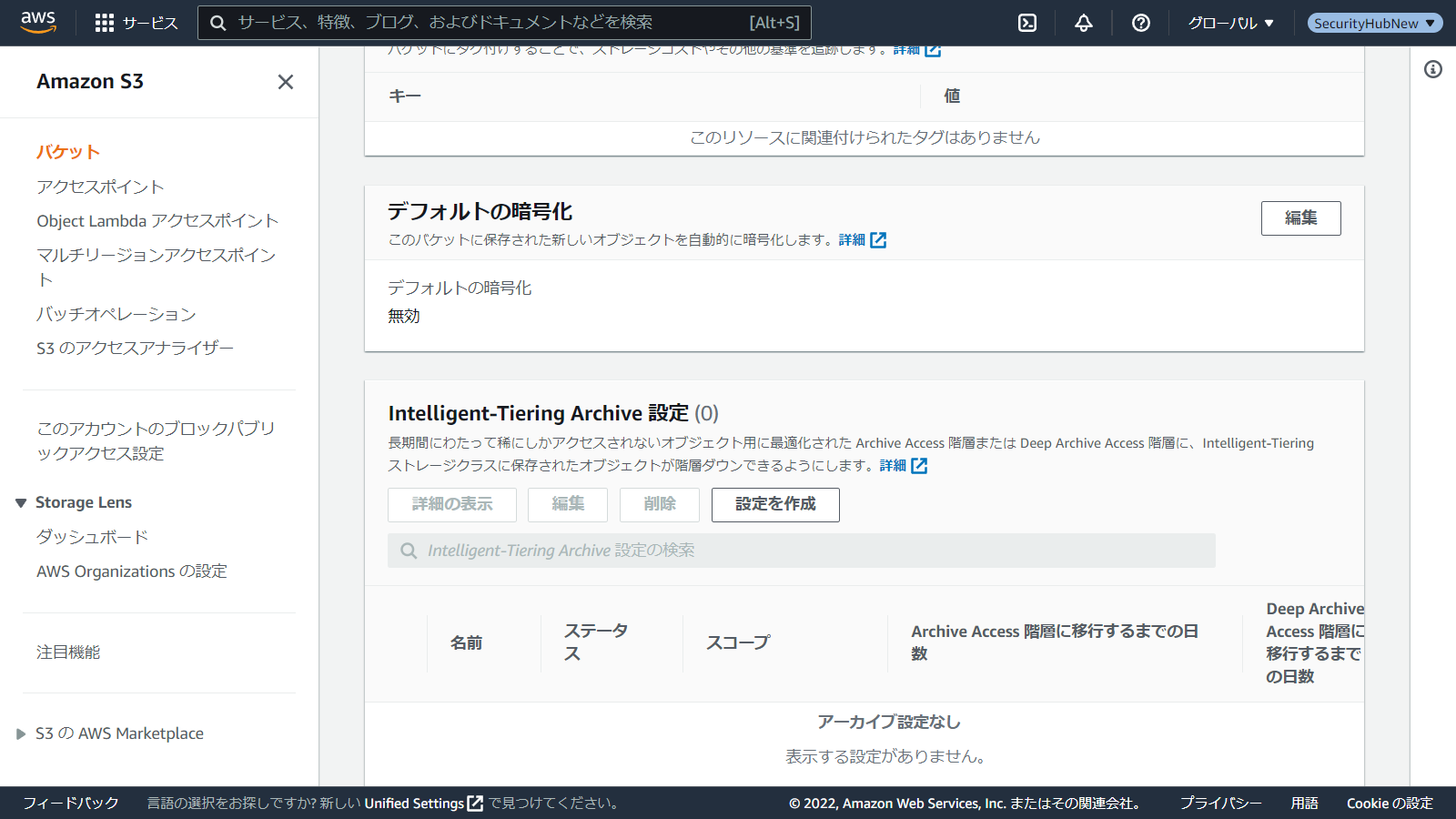Click the search magnifier icon in top bar
This screenshot has height=819, width=1456.
click(218, 23)
